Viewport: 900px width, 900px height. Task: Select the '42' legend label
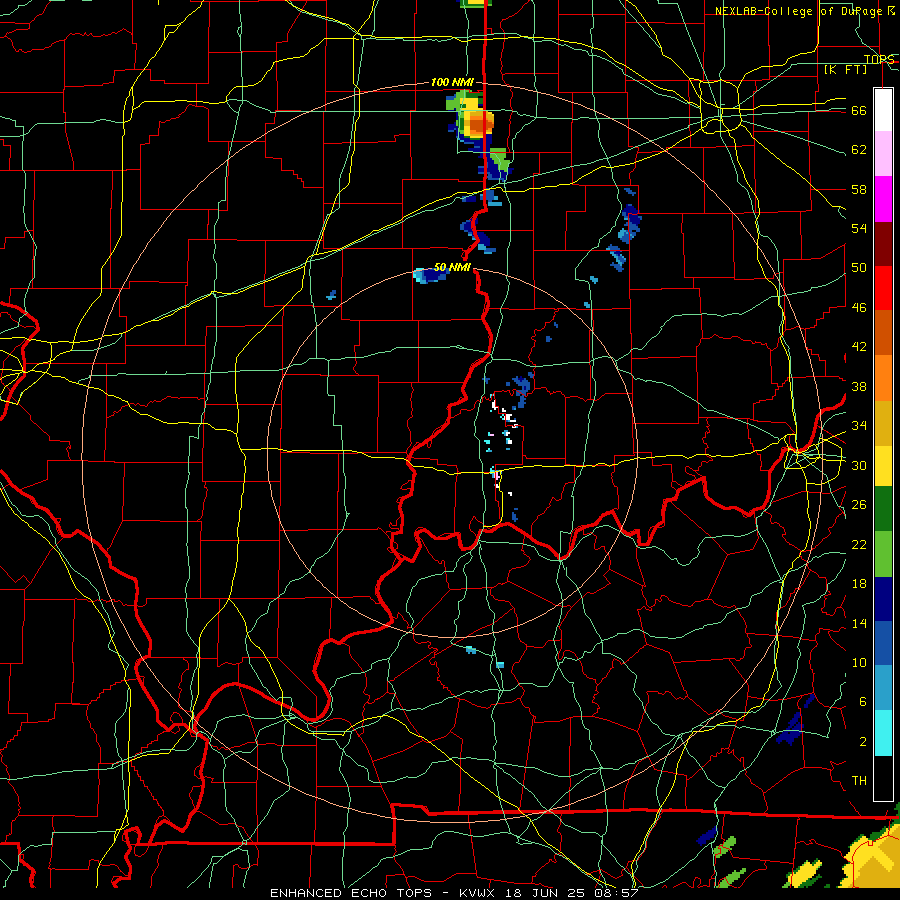859,347
